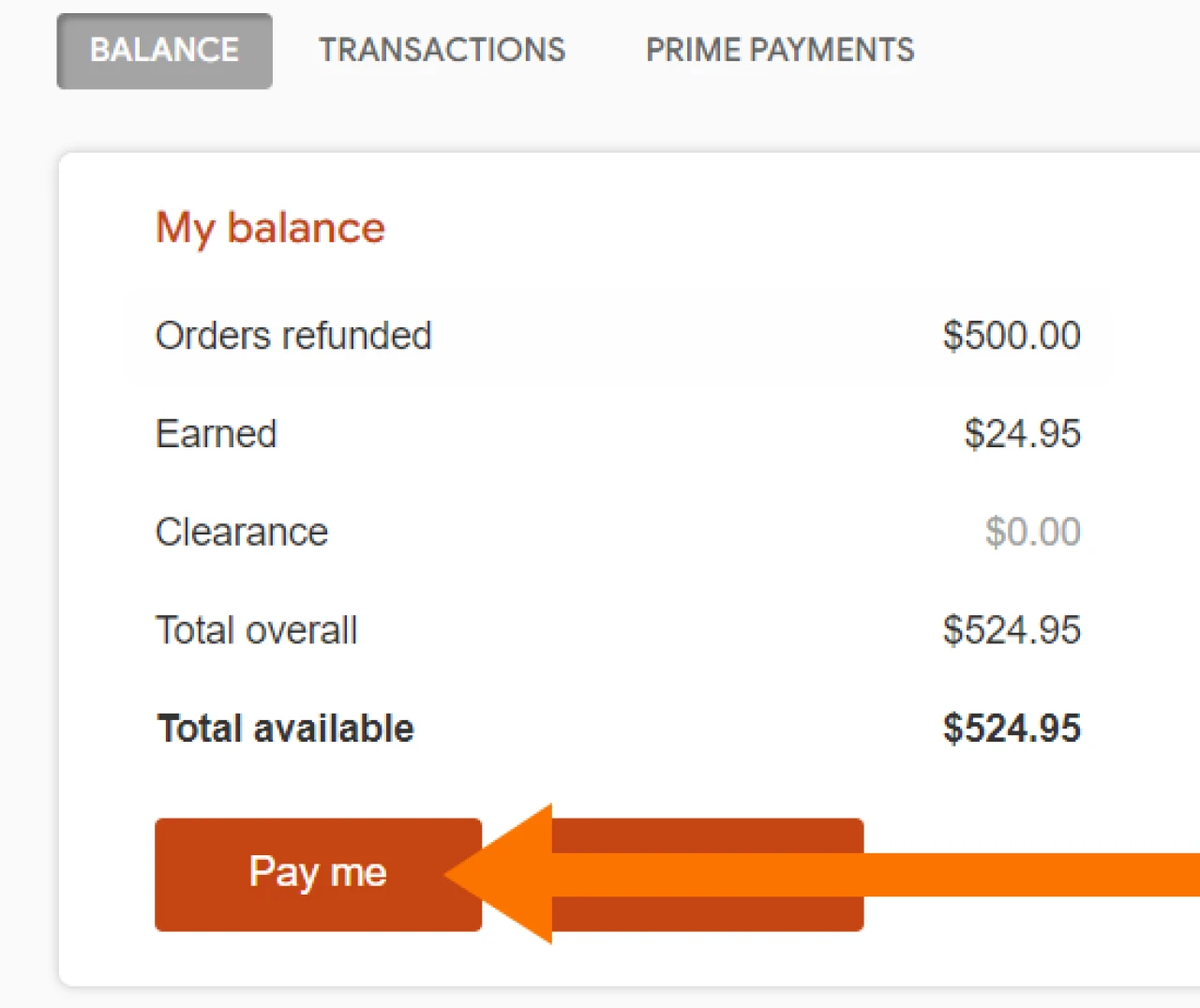Image resolution: width=1200 pixels, height=1008 pixels.
Task: Select the bold Total available label
Action: 285,729
